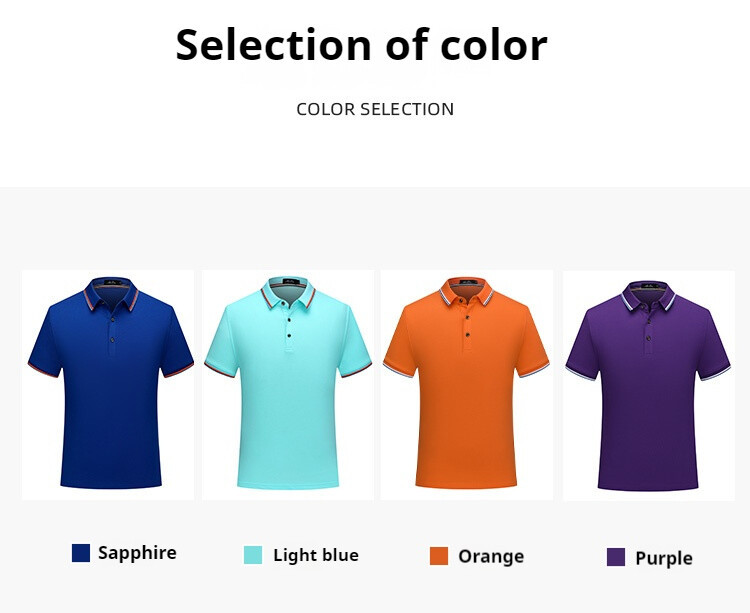750x613 pixels.
Task: Click the neck brand tag on sapphire shirt
Action: [x=111, y=282]
